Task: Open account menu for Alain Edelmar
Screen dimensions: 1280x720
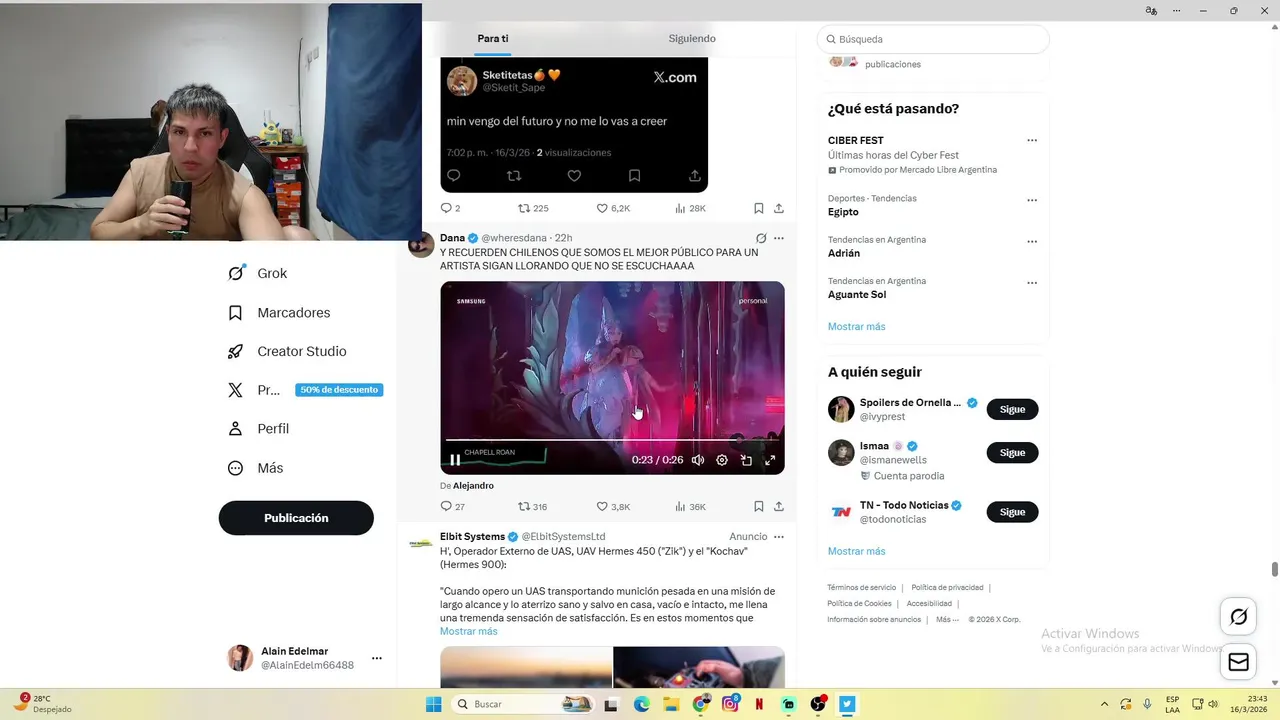Action: (377, 658)
